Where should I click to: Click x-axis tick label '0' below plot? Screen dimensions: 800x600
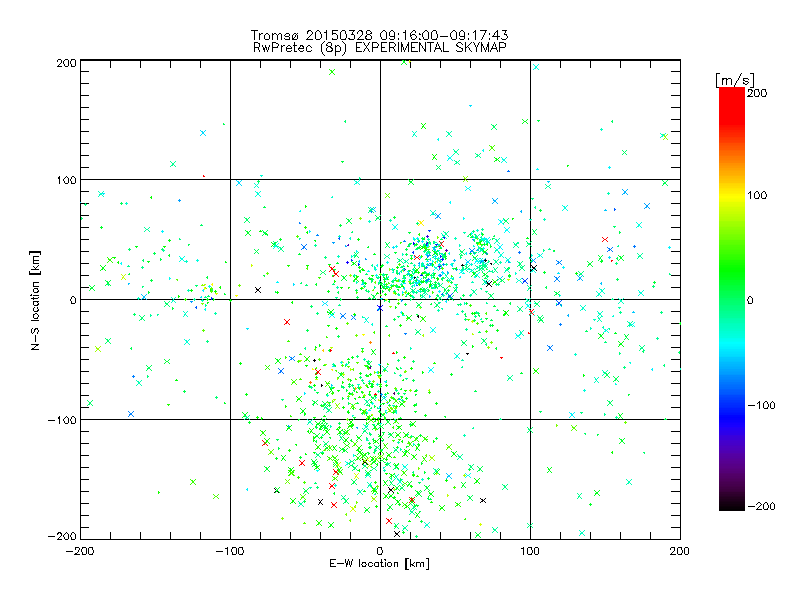point(380,552)
